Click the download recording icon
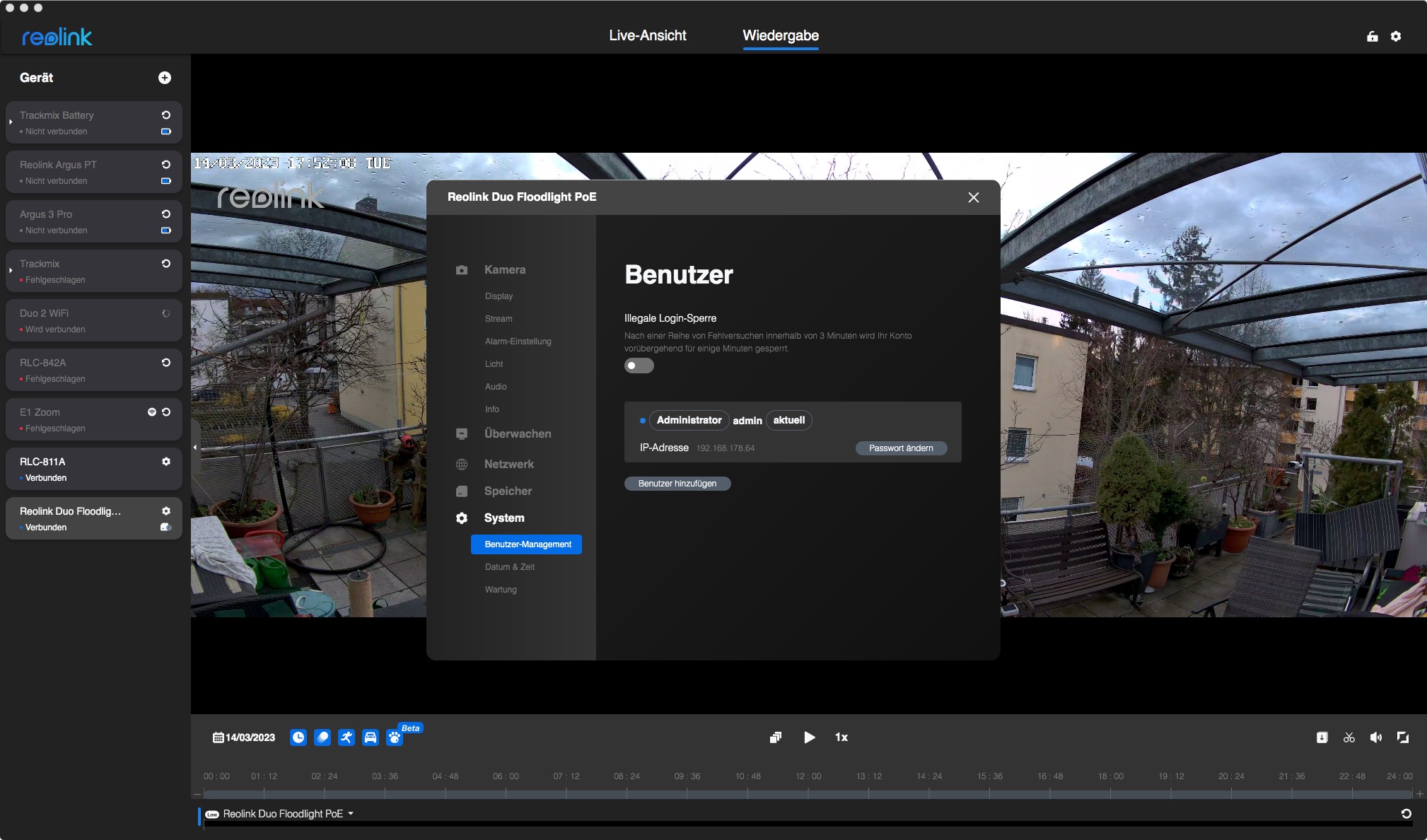The width and height of the screenshot is (1427, 840). click(x=1322, y=737)
